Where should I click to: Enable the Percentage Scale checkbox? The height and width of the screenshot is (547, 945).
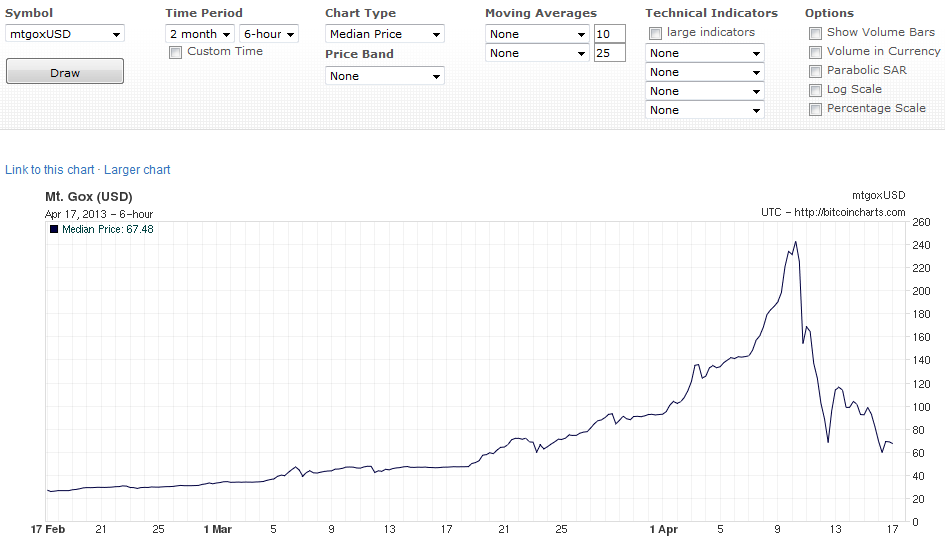(815, 109)
